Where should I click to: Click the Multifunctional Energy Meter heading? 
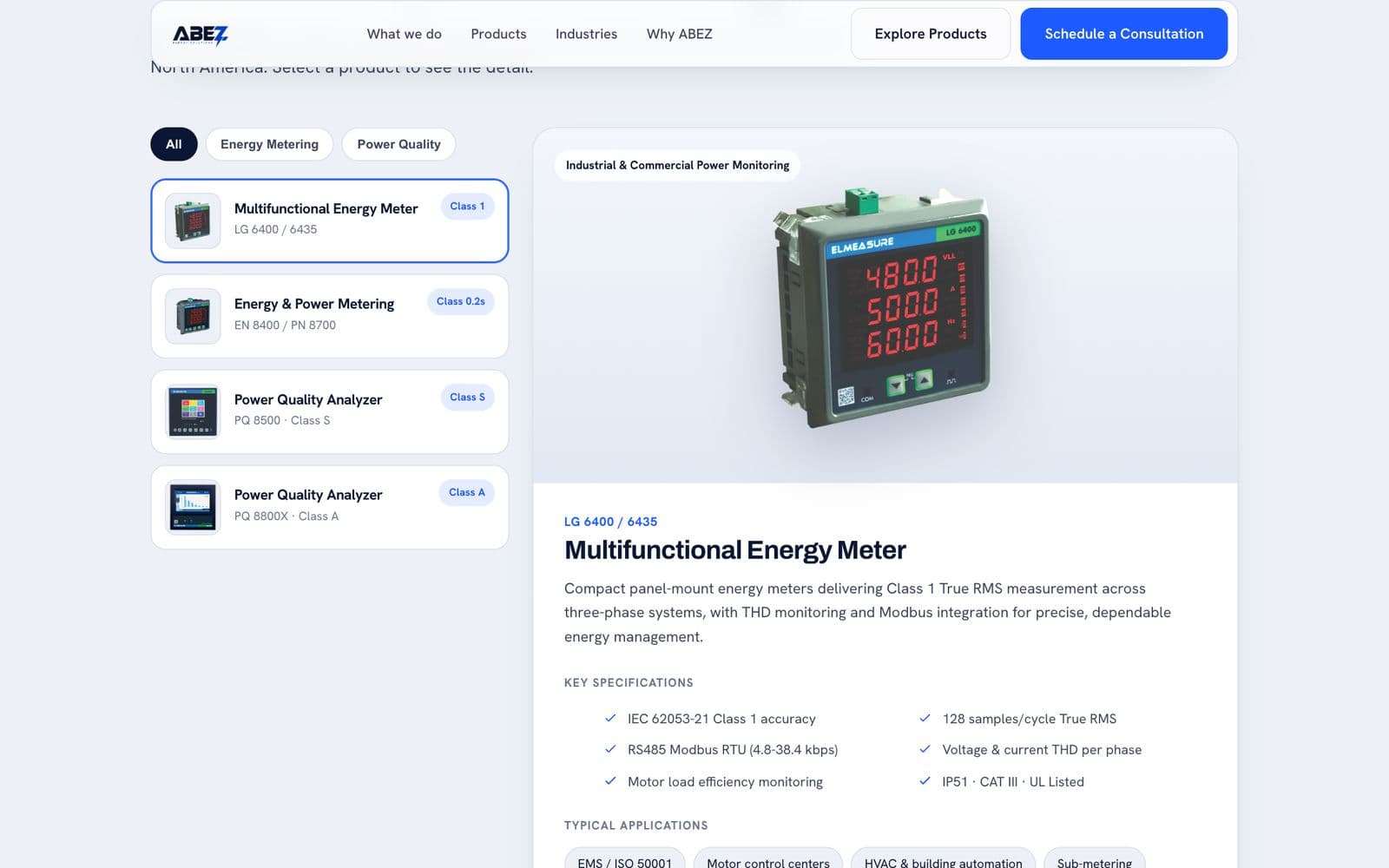pos(735,550)
